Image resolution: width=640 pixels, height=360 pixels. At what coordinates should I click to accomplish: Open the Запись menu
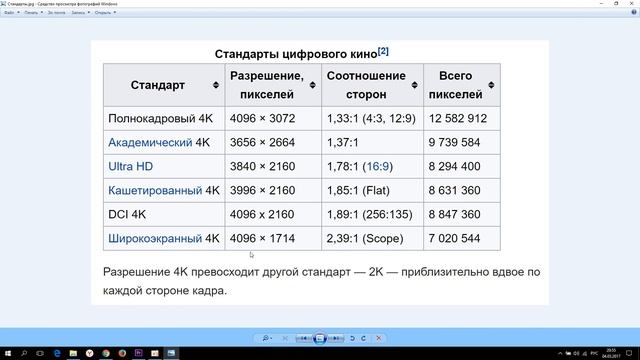click(x=80, y=13)
